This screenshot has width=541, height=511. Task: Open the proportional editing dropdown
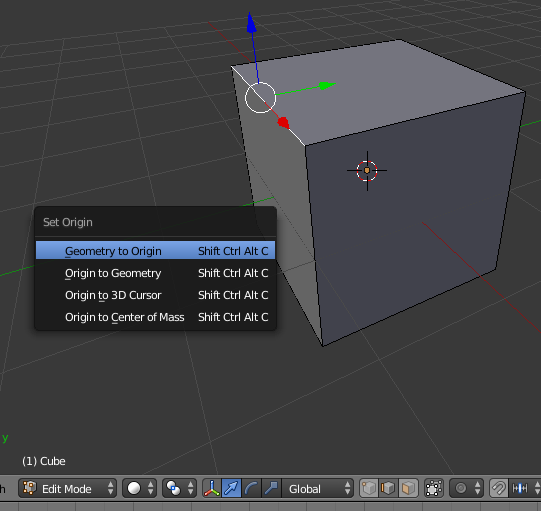tap(466, 488)
